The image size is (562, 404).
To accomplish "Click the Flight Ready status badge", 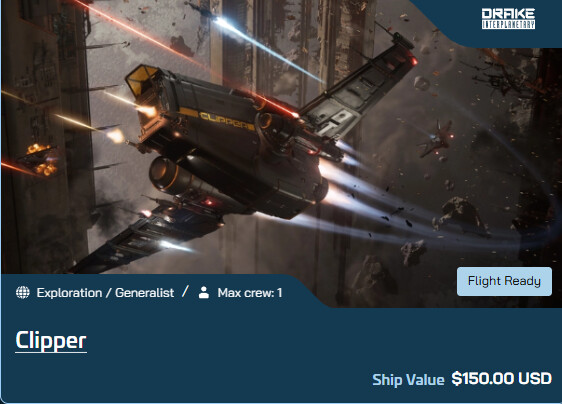I will (504, 281).
